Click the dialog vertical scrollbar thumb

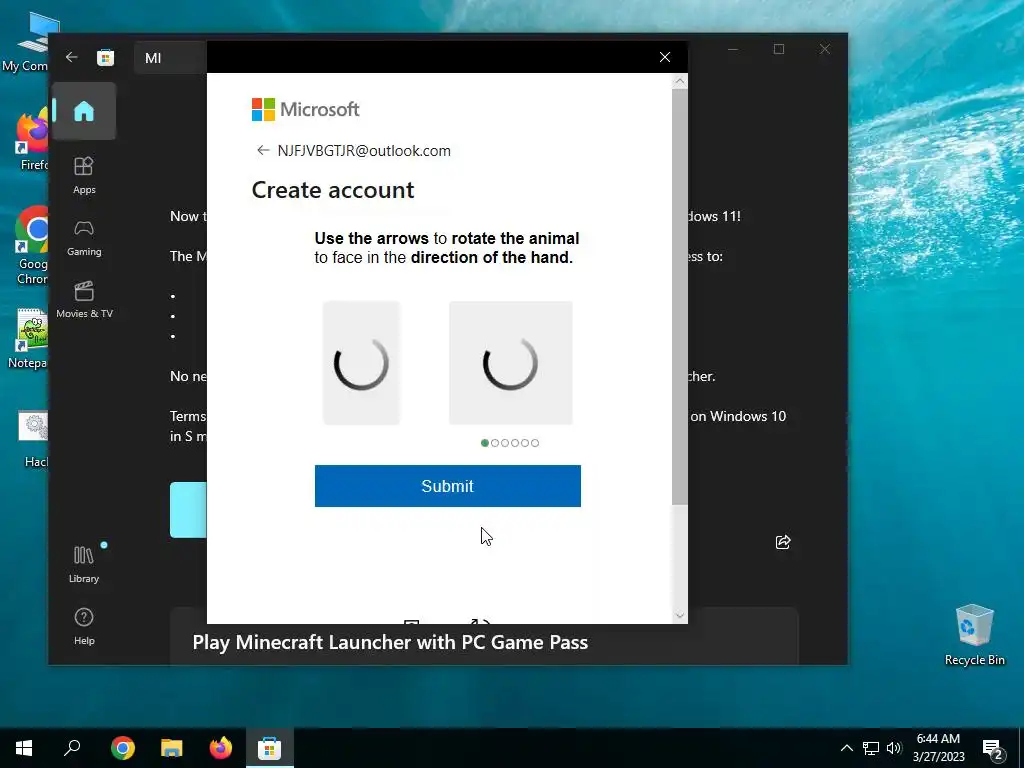(x=679, y=296)
